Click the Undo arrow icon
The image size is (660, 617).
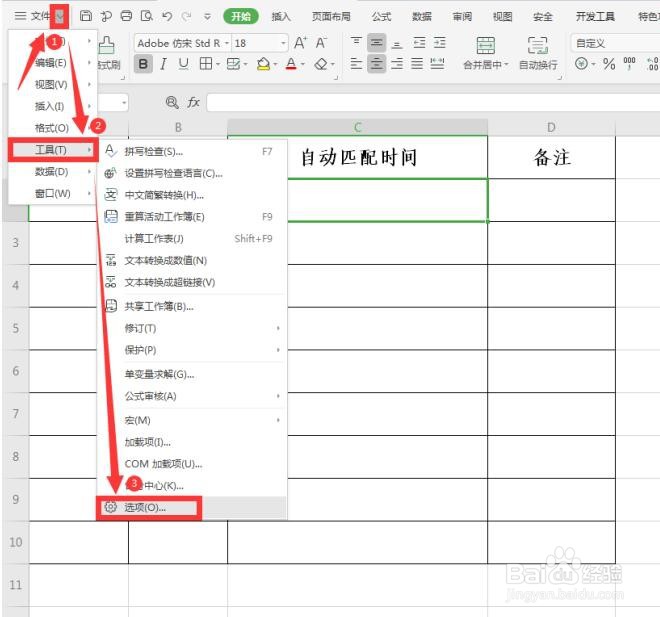point(167,16)
